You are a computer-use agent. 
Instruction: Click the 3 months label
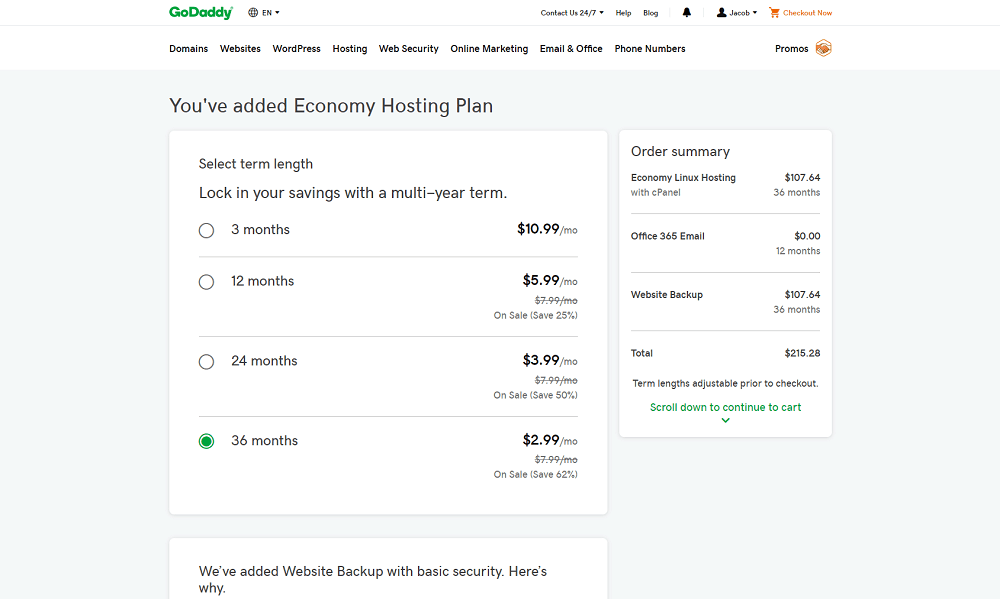point(260,230)
